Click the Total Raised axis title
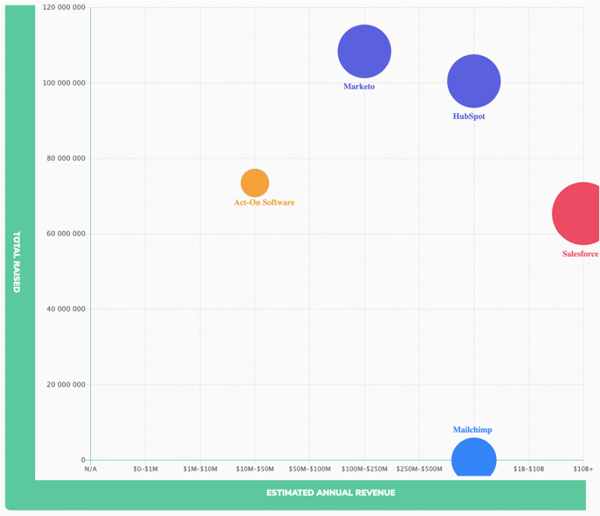The image size is (600, 516). pos(17,262)
